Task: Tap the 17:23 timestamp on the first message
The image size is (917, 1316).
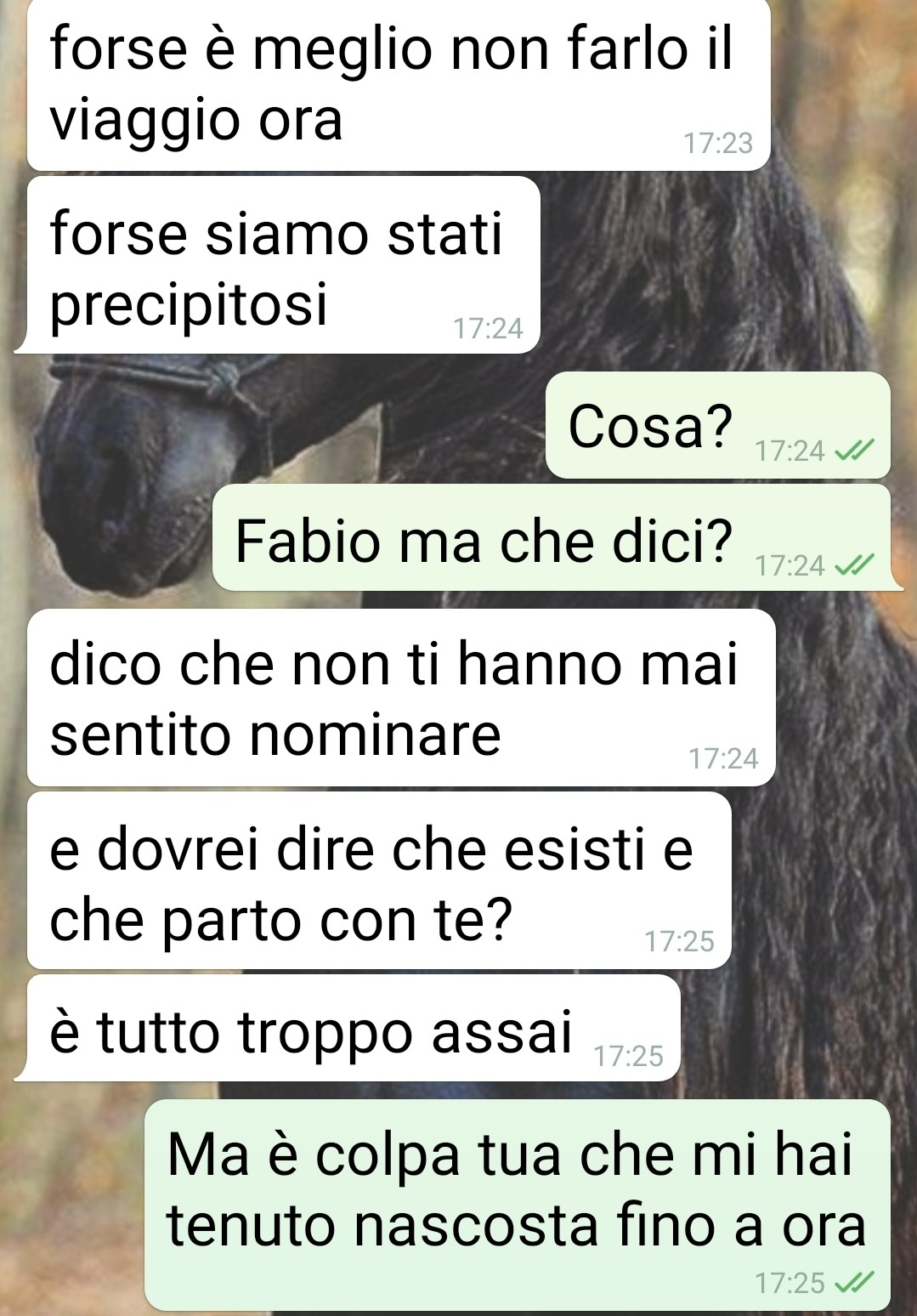Action: click(x=719, y=144)
